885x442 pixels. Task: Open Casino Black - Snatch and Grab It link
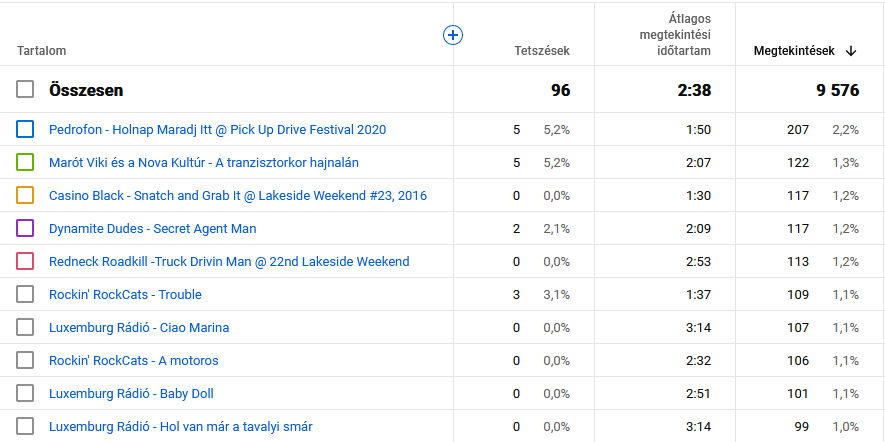point(237,196)
